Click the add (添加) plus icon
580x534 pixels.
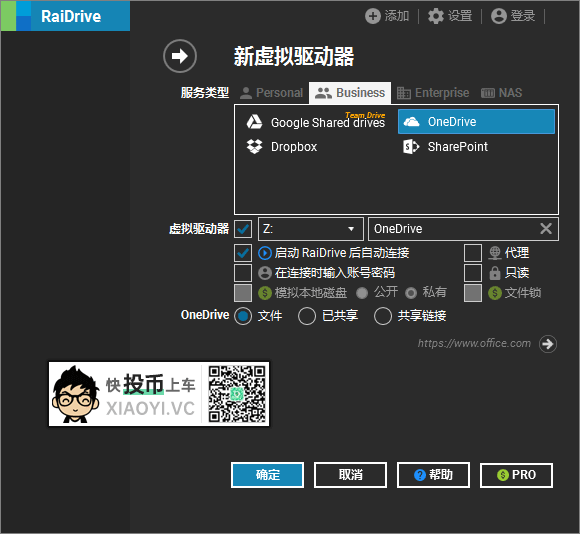click(372, 16)
